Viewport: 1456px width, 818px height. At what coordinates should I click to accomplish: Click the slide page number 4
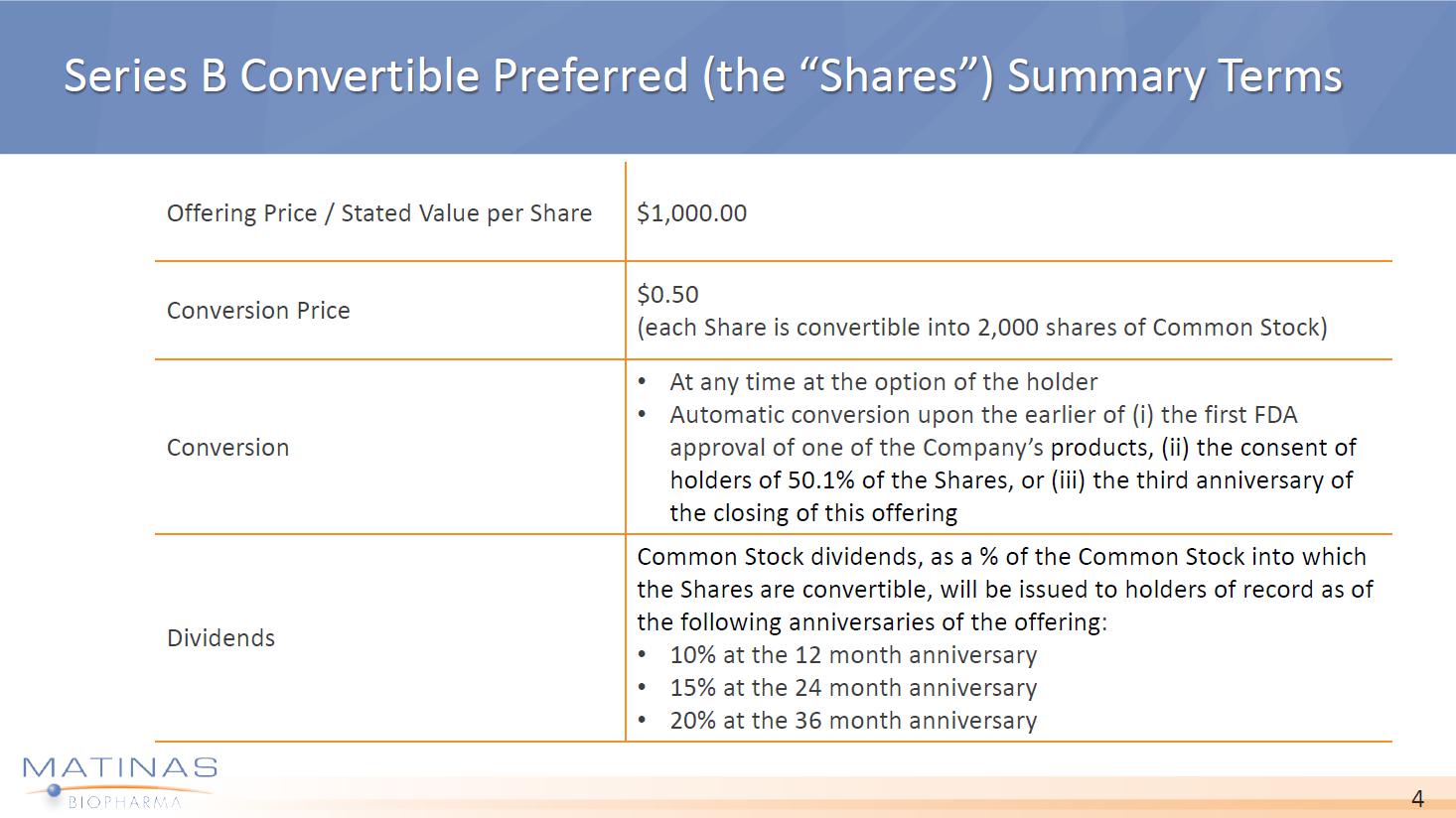pos(1417,799)
